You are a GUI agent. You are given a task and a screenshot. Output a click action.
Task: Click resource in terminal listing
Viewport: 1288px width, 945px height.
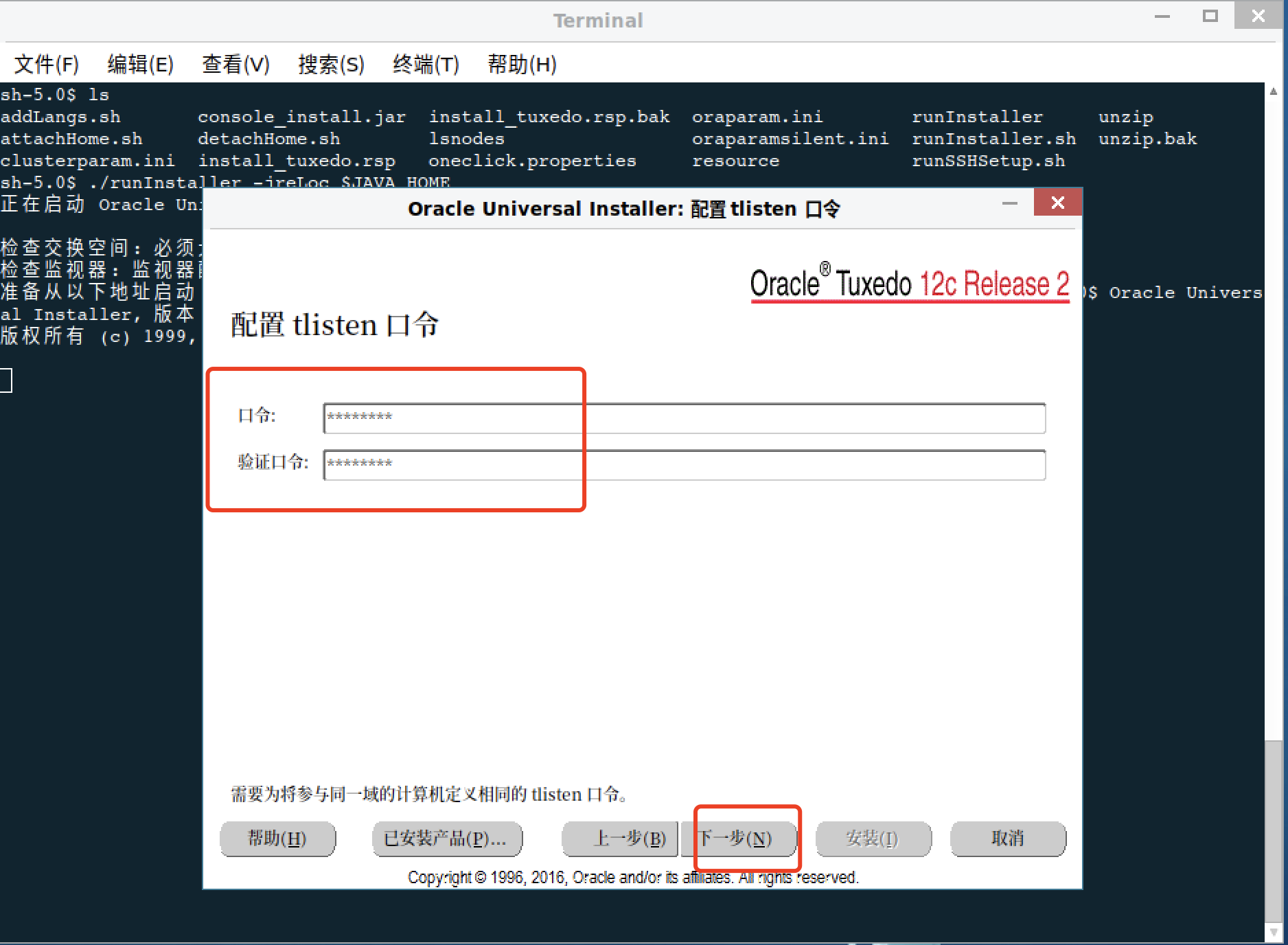[x=735, y=161]
